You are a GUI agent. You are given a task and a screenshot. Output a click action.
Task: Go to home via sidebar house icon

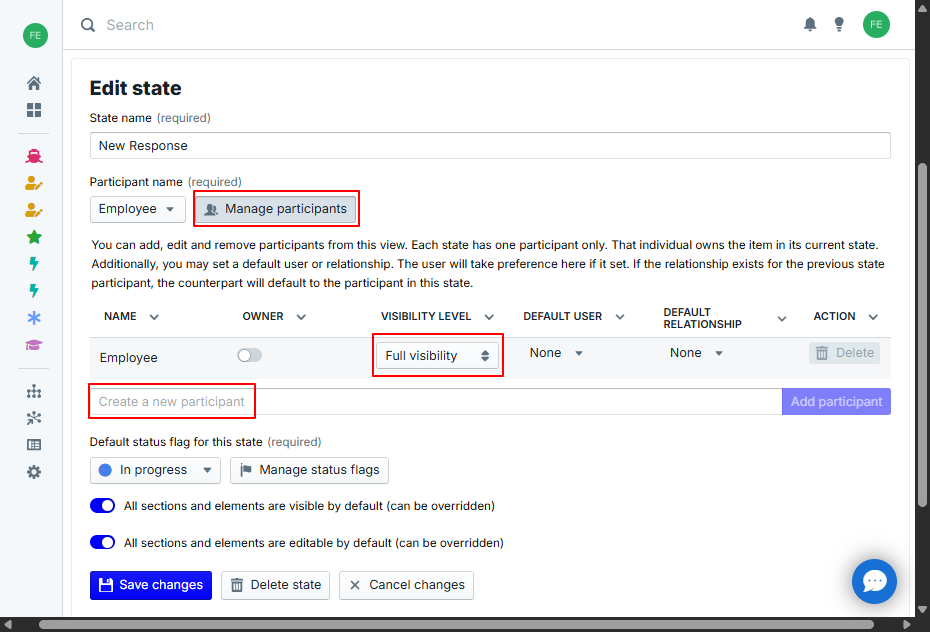pos(34,83)
